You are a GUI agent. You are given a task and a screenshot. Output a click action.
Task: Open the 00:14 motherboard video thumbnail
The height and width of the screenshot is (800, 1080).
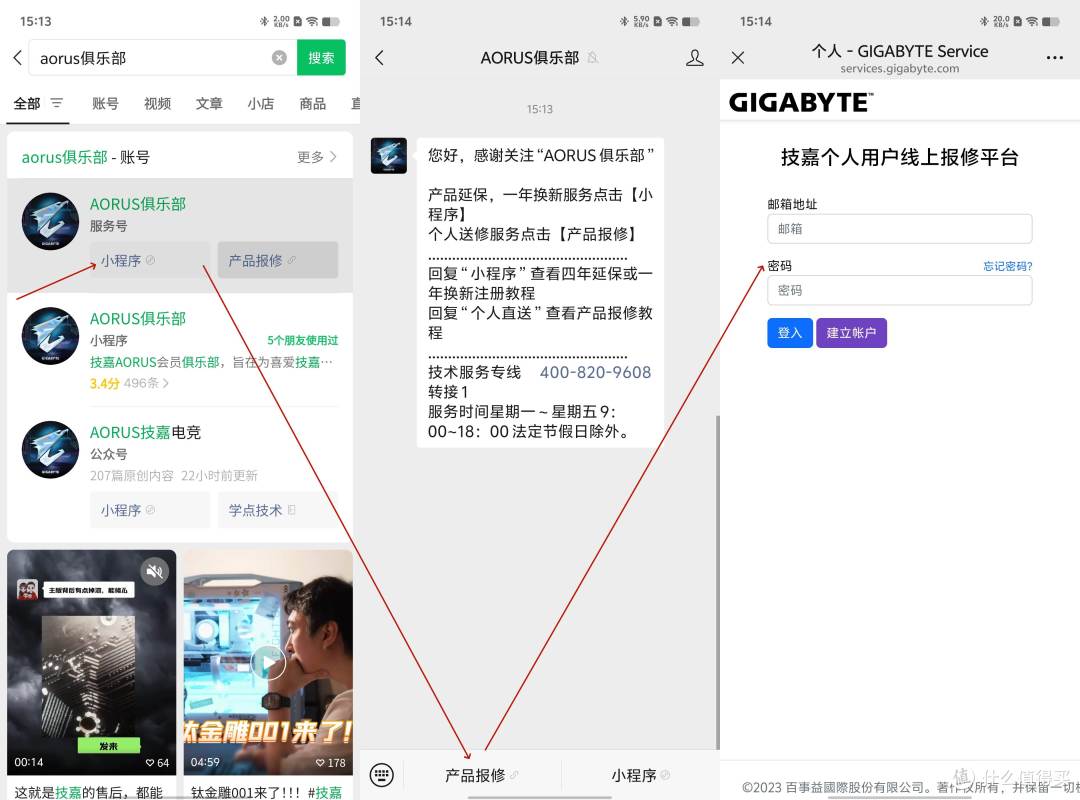pyautogui.click(x=92, y=662)
